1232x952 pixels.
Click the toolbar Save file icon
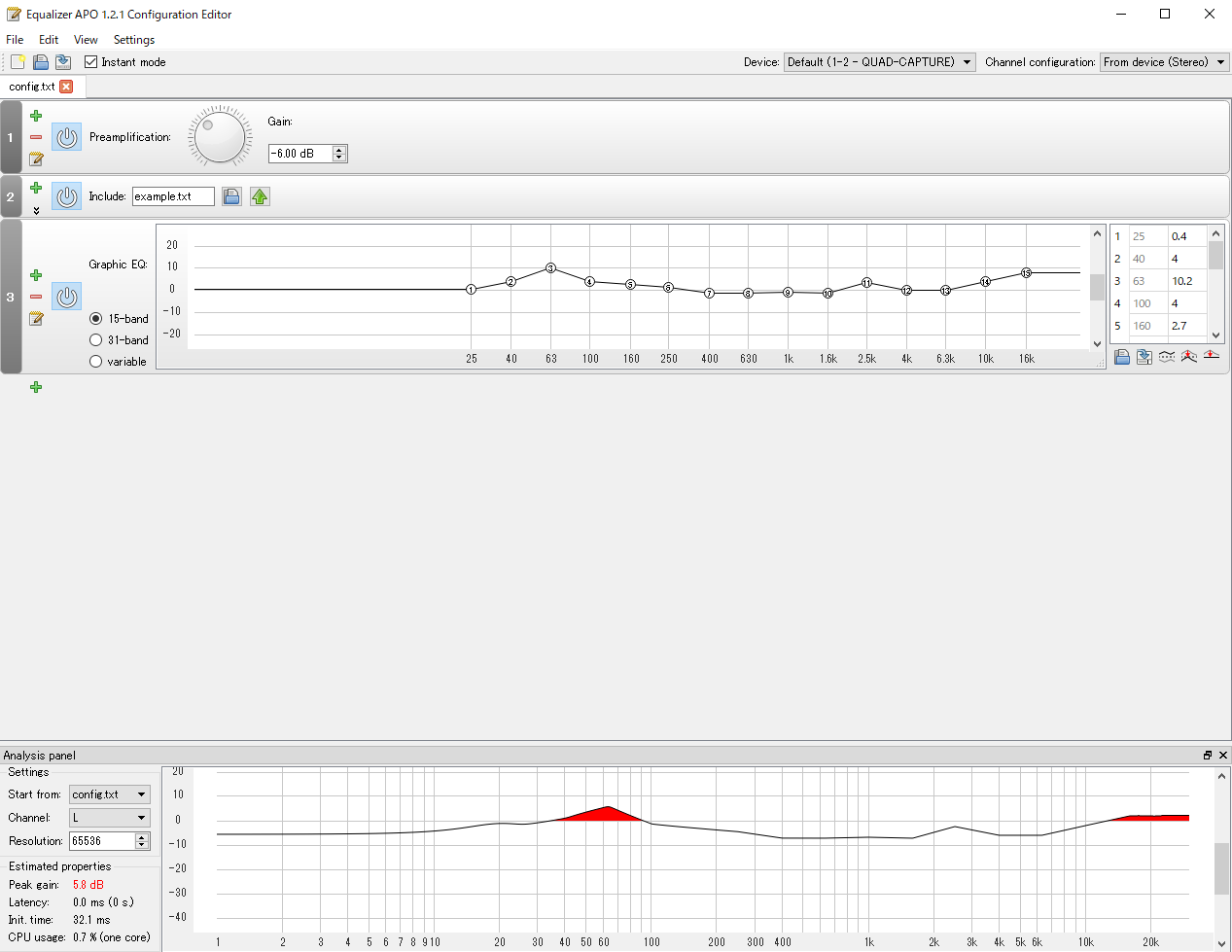pos(63,62)
